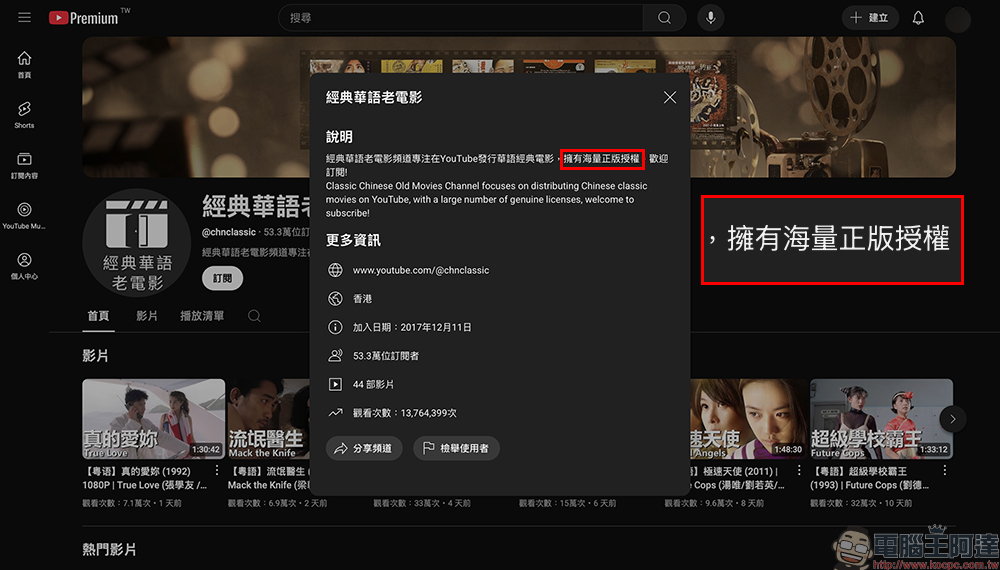Open 個人中心 in the sidebar

pos(24,267)
